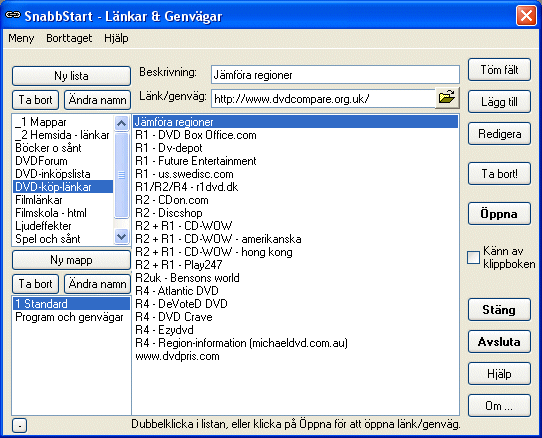Open the Meny menu
Image resolution: width=542 pixels, height=438 pixels.
click(x=21, y=38)
